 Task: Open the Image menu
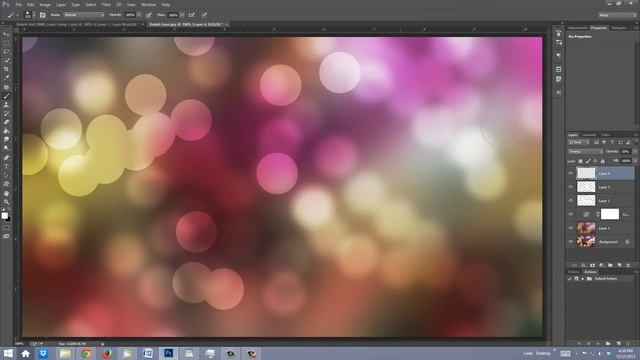pos(45,4)
